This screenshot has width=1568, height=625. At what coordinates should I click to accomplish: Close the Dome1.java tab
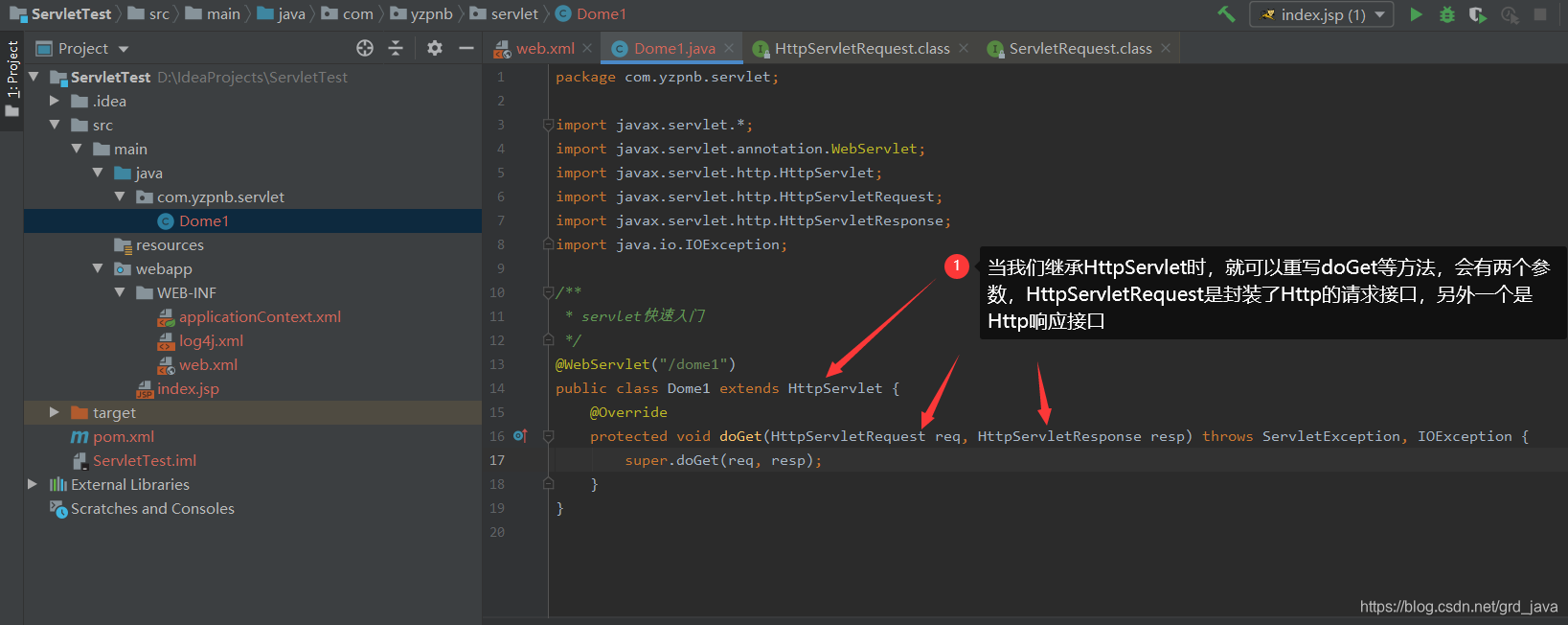[x=729, y=48]
